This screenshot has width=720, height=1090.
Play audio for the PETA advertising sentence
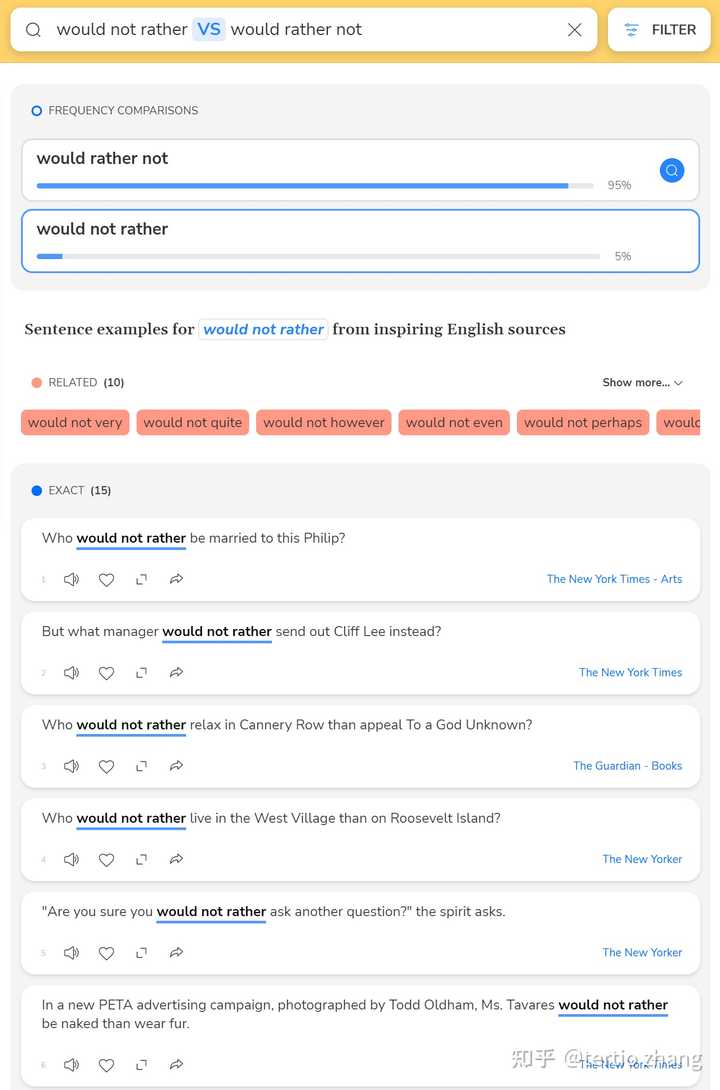[x=71, y=1065]
